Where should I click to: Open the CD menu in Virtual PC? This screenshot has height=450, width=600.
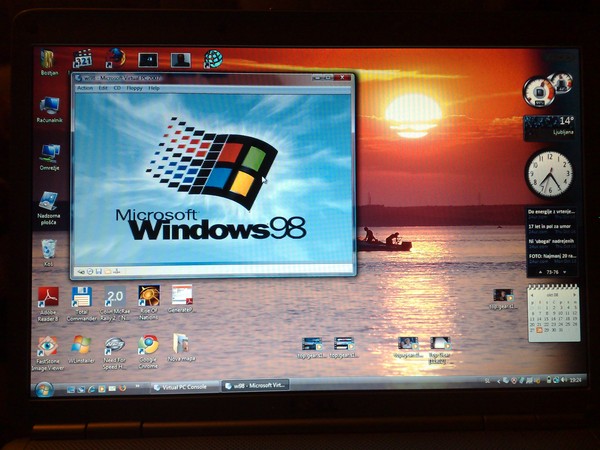click(x=117, y=88)
